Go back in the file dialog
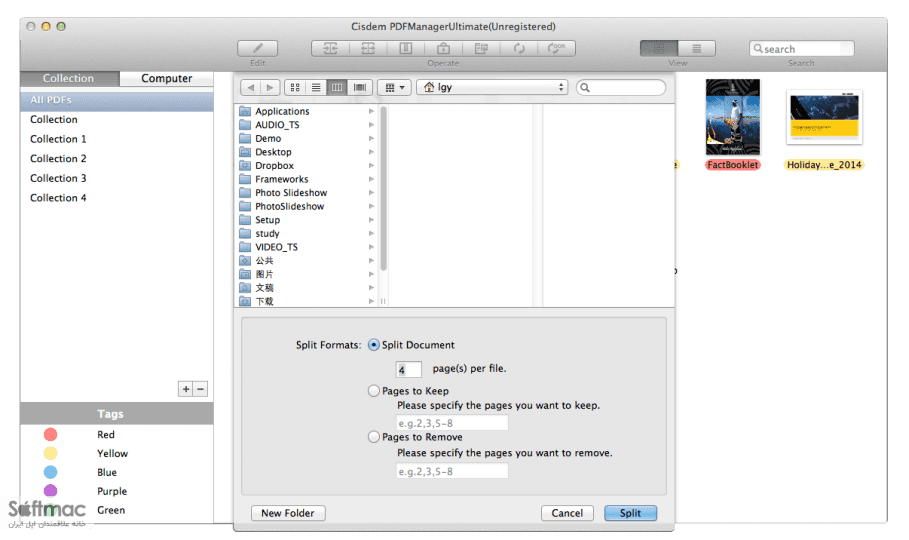909x540 pixels. tap(250, 87)
